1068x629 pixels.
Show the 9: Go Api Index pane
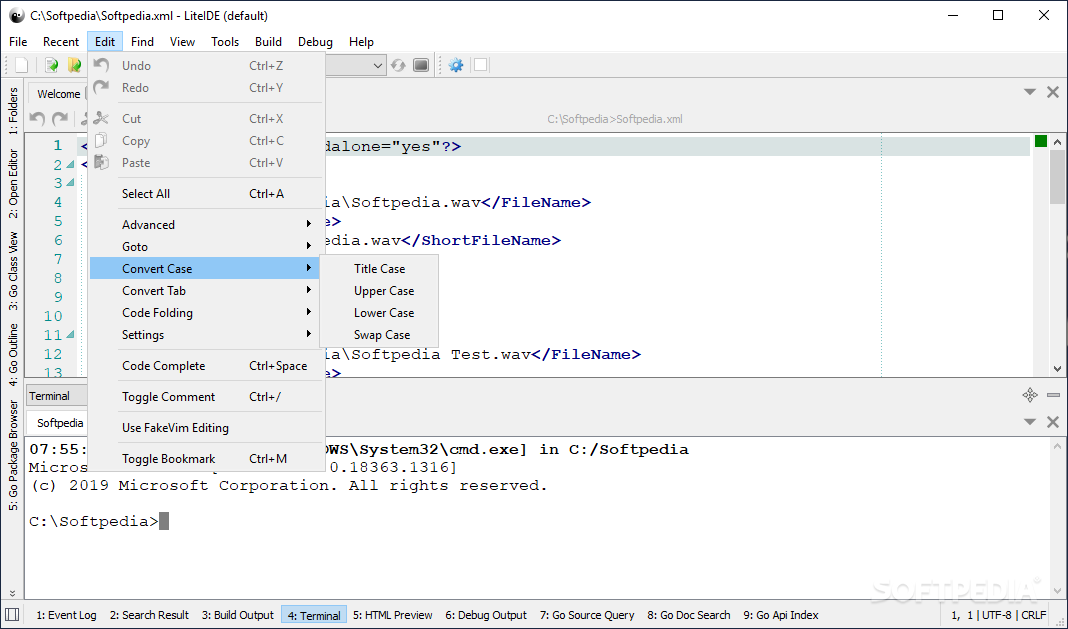click(x=781, y=615)
